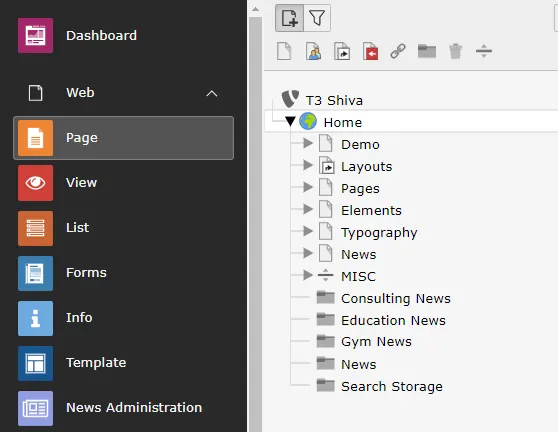Image resolution: width=558 pixels, height=432 pixels.
Task: Select the View module eye icon
Action: [x=35, y=183]
